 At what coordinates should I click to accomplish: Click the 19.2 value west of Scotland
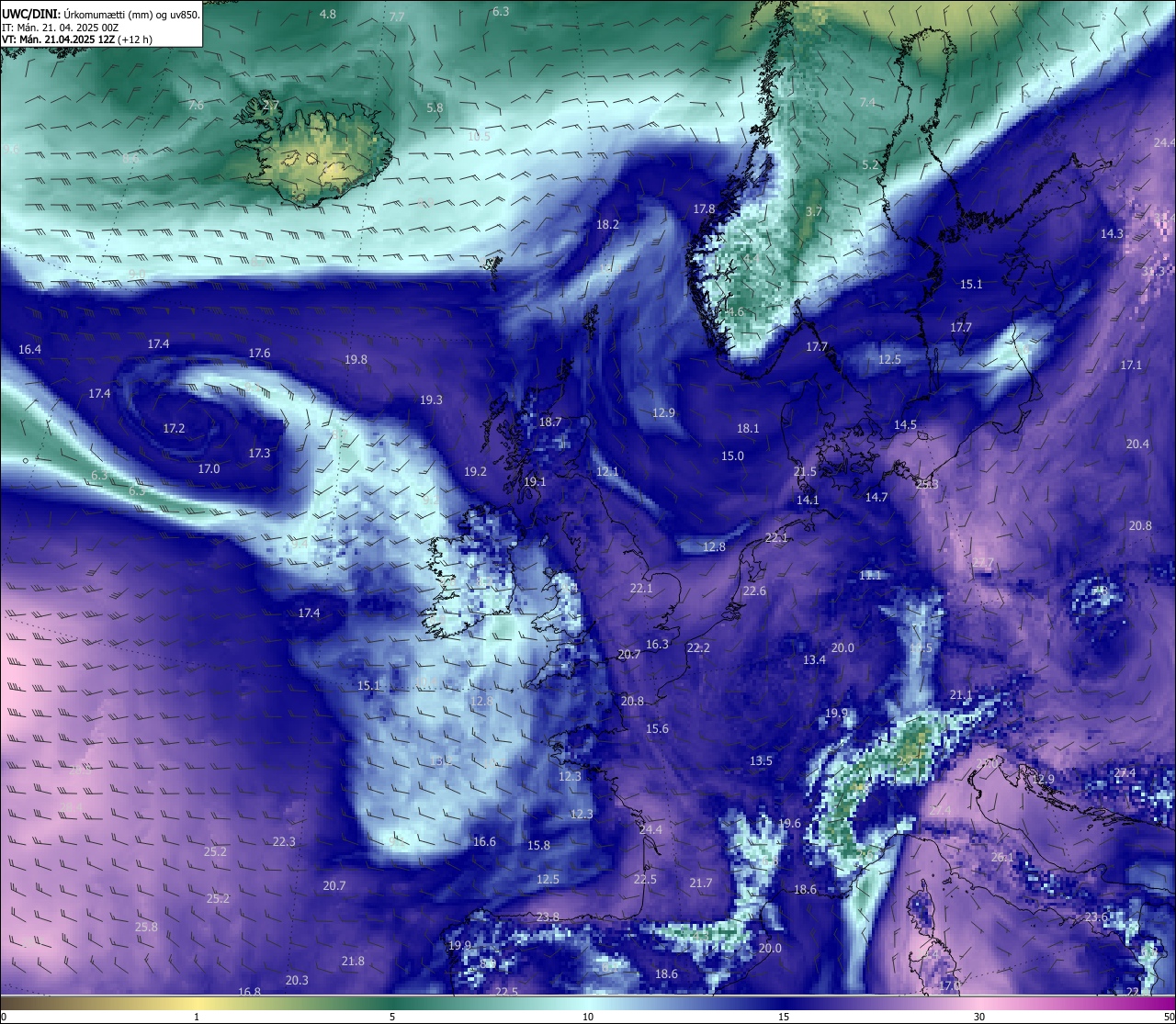coord(475,471)
